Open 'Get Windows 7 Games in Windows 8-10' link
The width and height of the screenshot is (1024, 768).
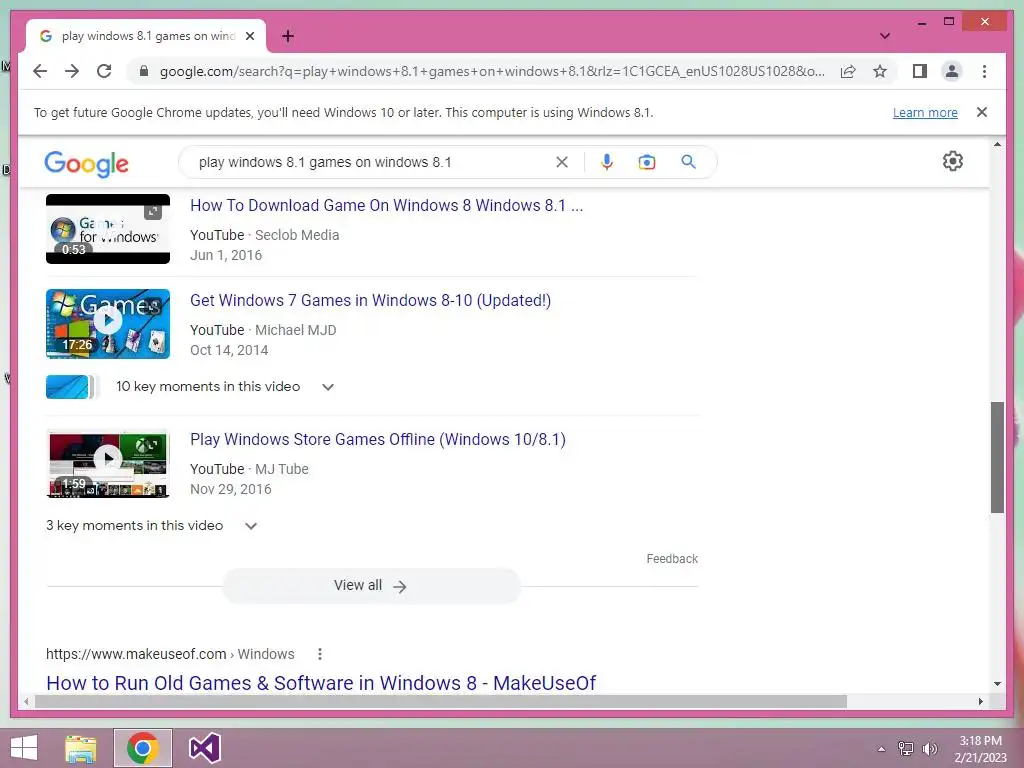(370, 300)
